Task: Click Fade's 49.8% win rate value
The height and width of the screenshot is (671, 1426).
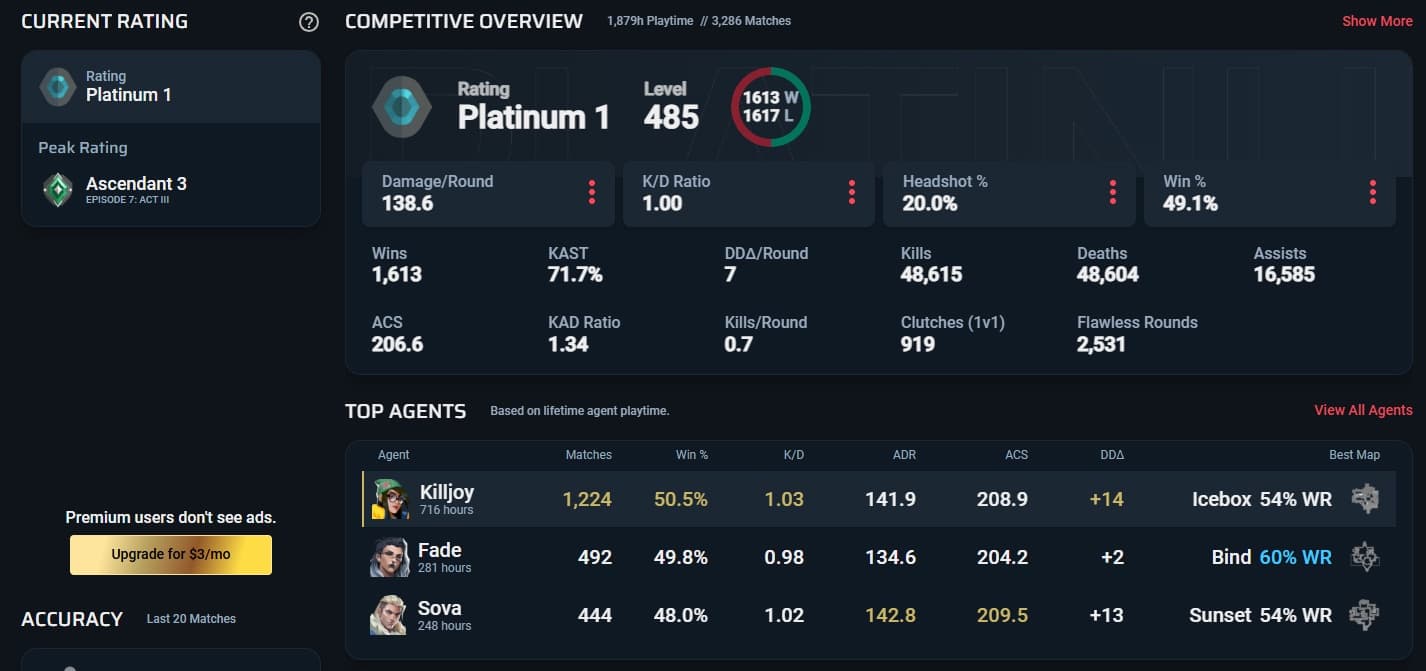Action: [681, 557]
